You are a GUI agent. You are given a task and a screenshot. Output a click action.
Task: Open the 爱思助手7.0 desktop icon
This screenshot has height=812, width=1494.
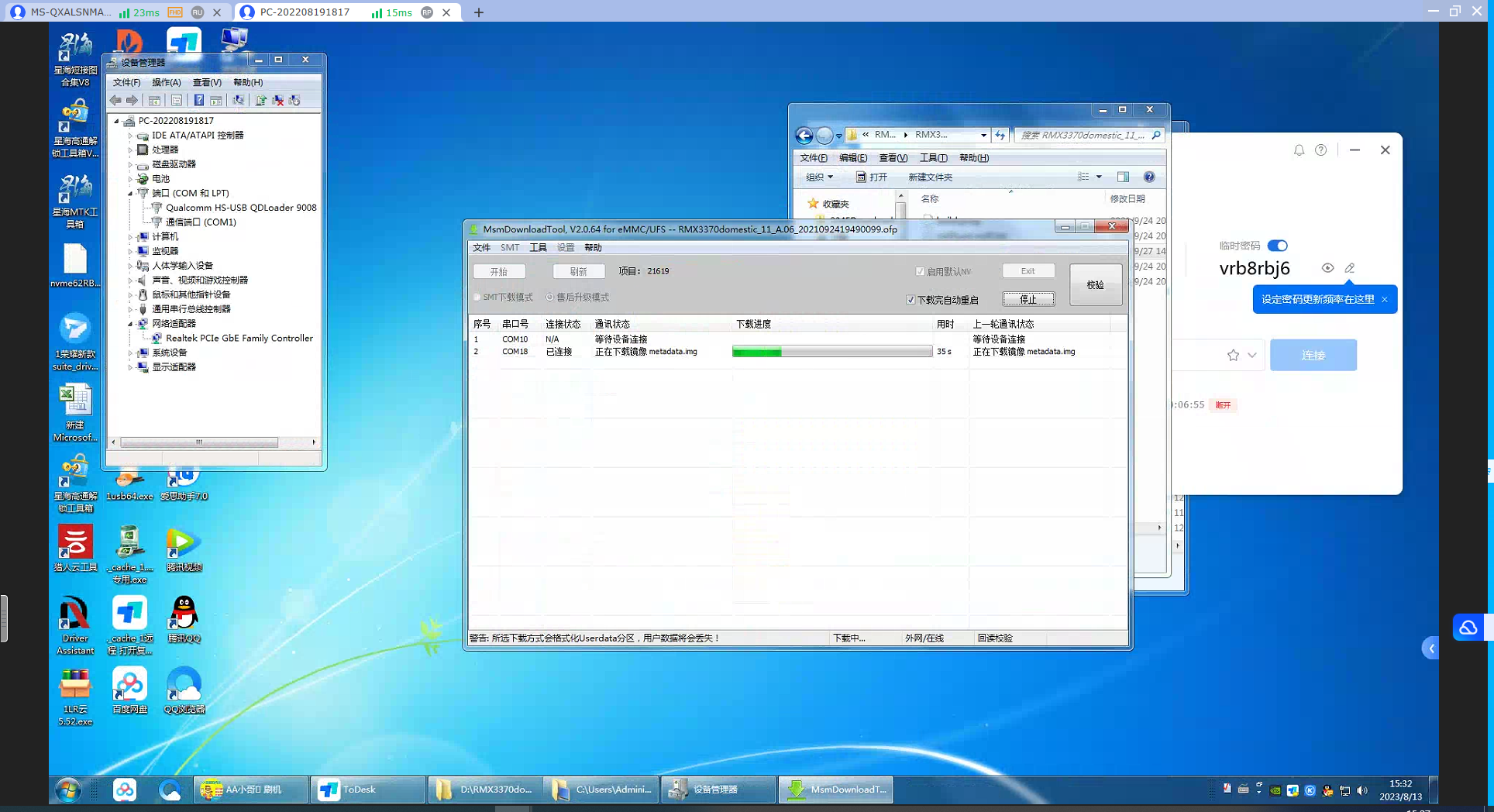[184, 484]
